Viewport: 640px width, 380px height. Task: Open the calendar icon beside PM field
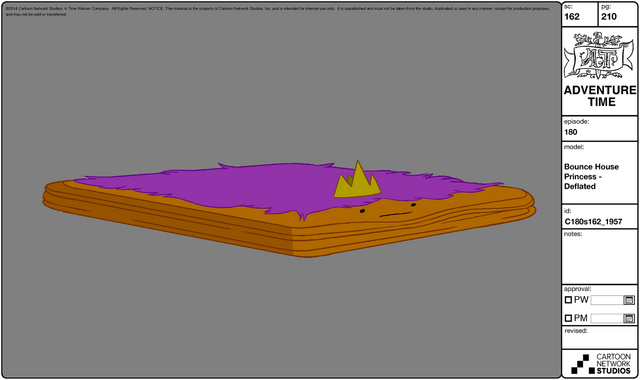click(629, 318)
